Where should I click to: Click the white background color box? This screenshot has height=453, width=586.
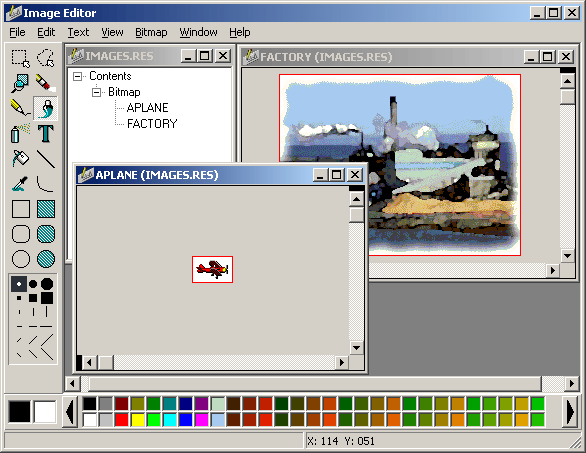tap(45, 412)
